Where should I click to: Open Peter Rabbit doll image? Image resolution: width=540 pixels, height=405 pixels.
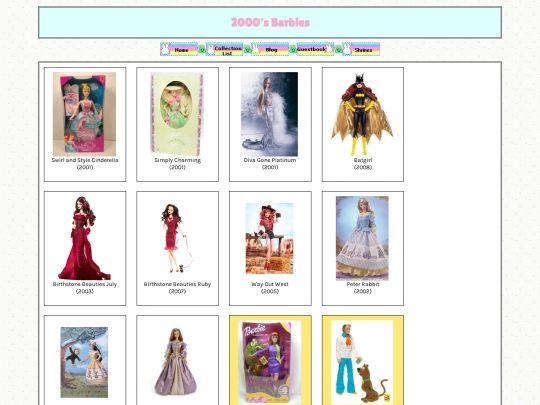(x=362, y=238)
